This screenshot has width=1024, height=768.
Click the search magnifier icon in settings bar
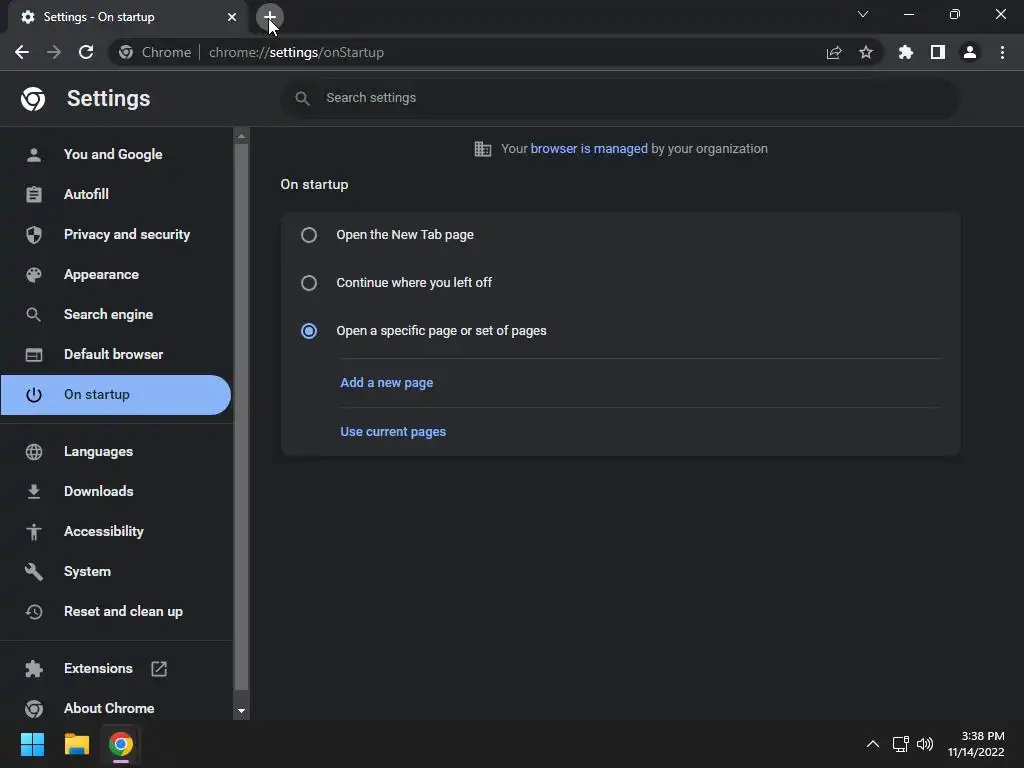[302, 99]
